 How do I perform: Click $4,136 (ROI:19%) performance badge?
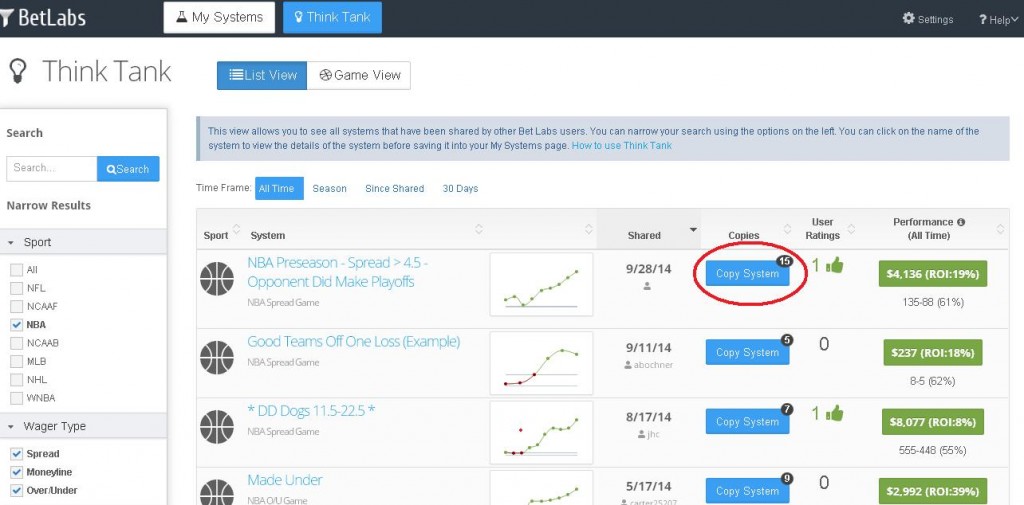(x=933, y=274)
